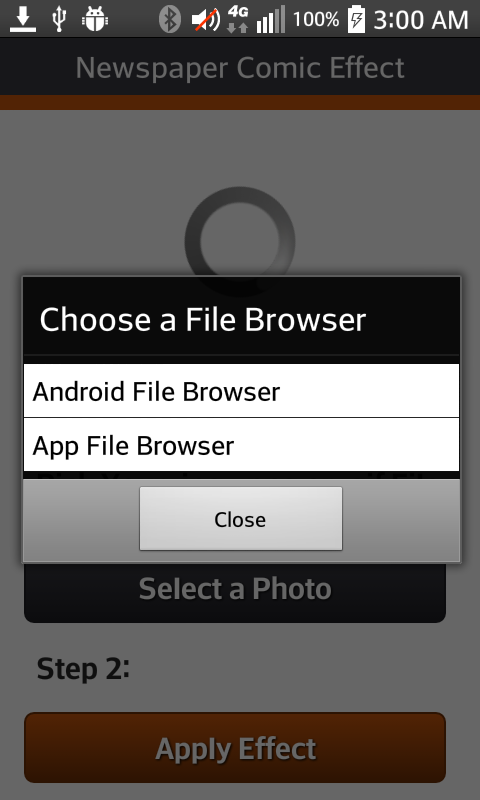
Task: Tap the Android debug bug icon
Action: [x=95, y=19]
